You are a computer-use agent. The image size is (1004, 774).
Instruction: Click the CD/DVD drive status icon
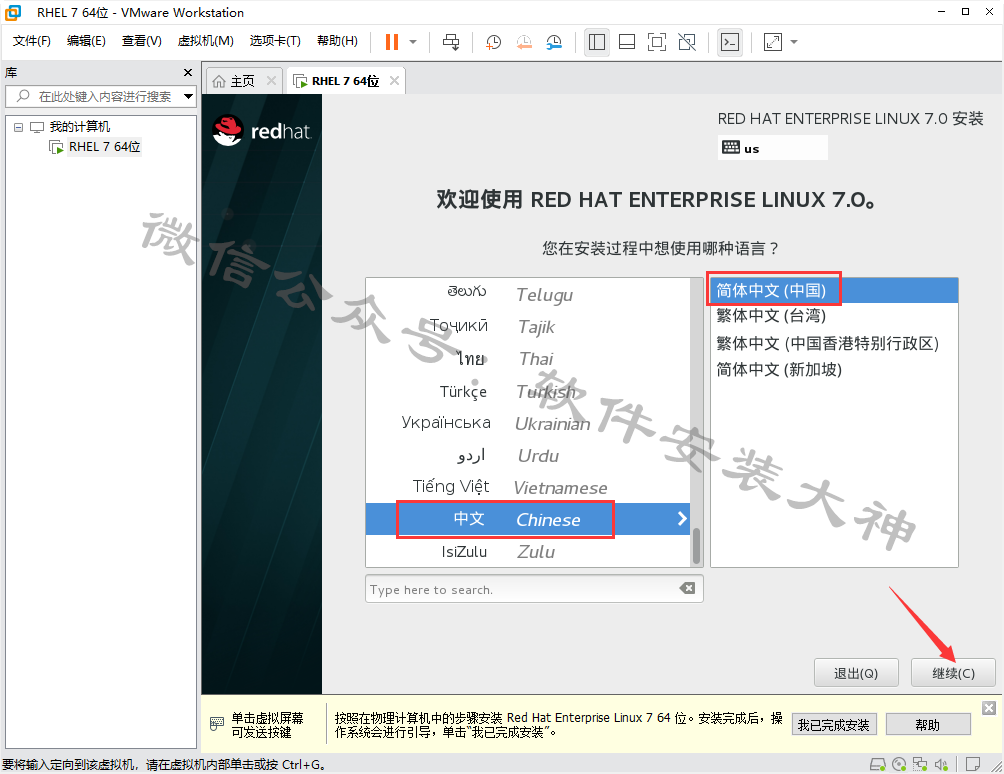[x=899, y=764]
